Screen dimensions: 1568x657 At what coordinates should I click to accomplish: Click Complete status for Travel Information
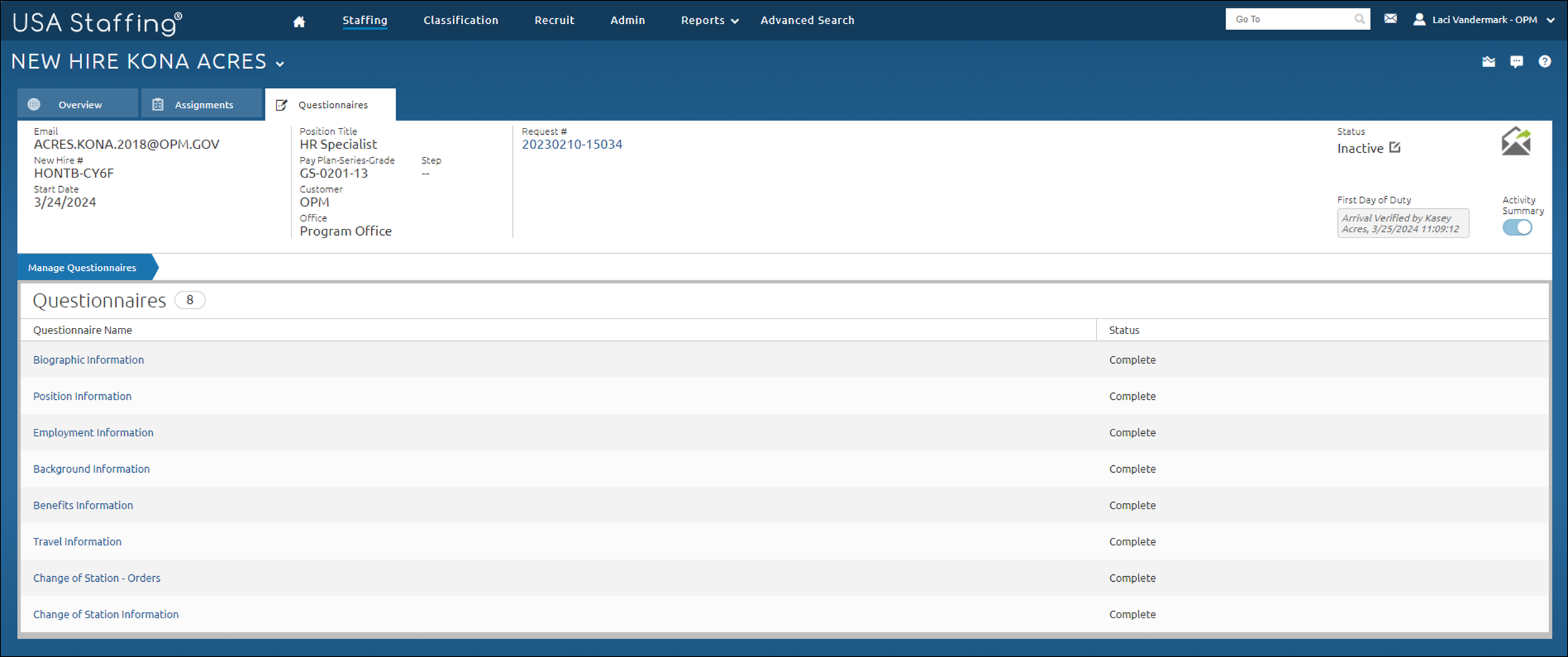[x=1132, y=542]
